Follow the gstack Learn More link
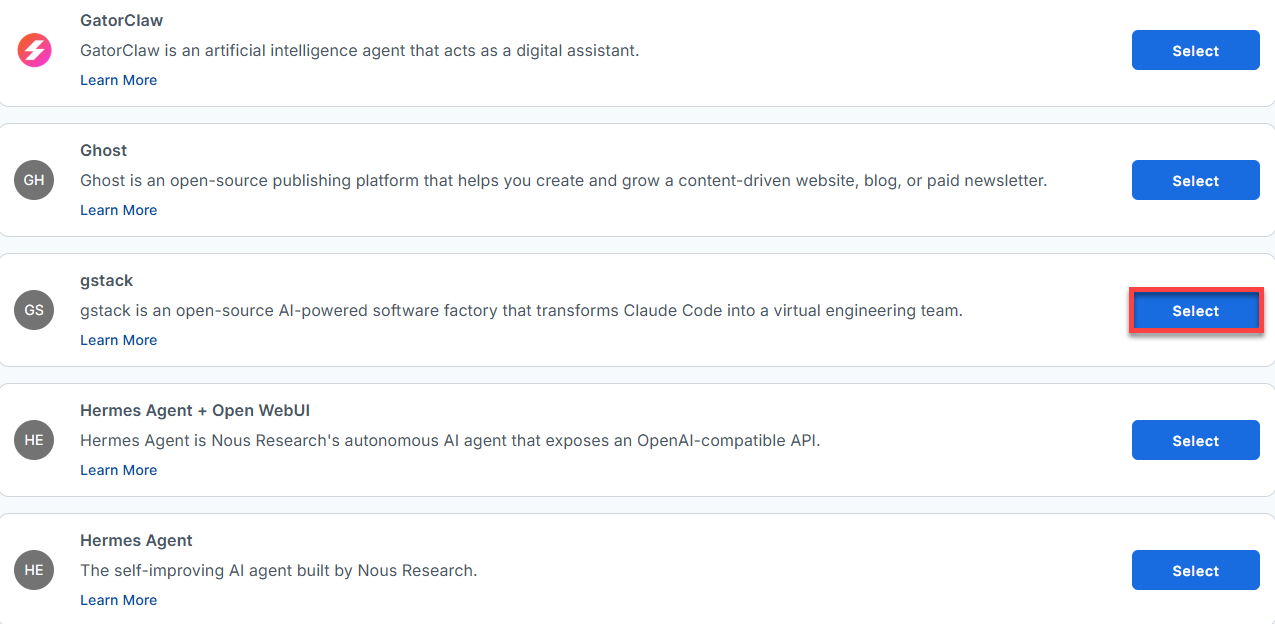Screen dimensions: 1275x624 [x=118, y=340]
